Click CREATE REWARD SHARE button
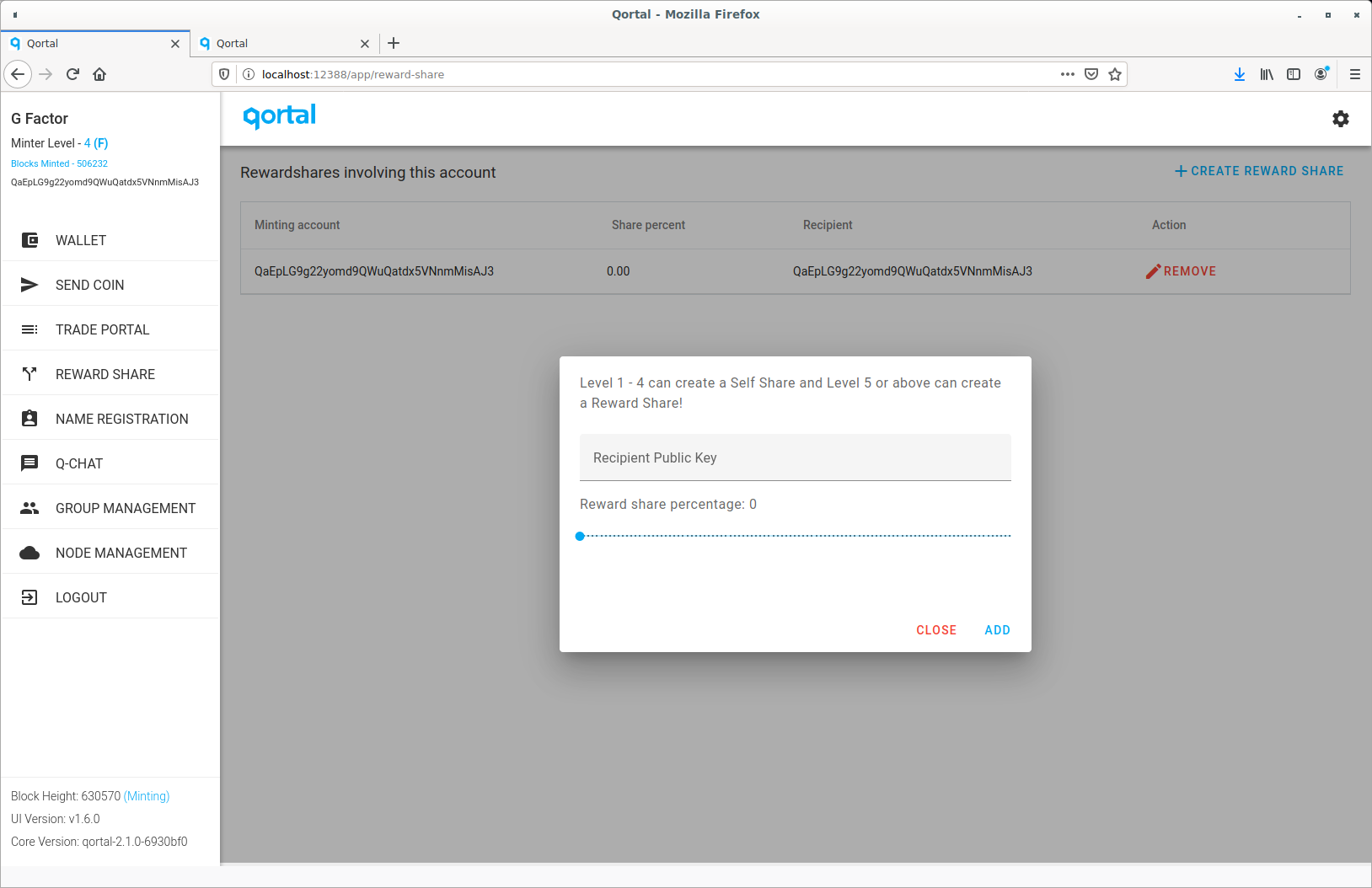Image resolution: width=1372 pixels, height=888 pixels. coord(1259,171)
